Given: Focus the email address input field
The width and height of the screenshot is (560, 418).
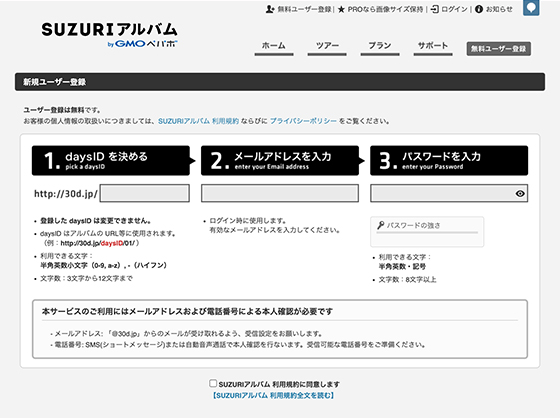Looking at the screenshot, I should coord(280,193).
